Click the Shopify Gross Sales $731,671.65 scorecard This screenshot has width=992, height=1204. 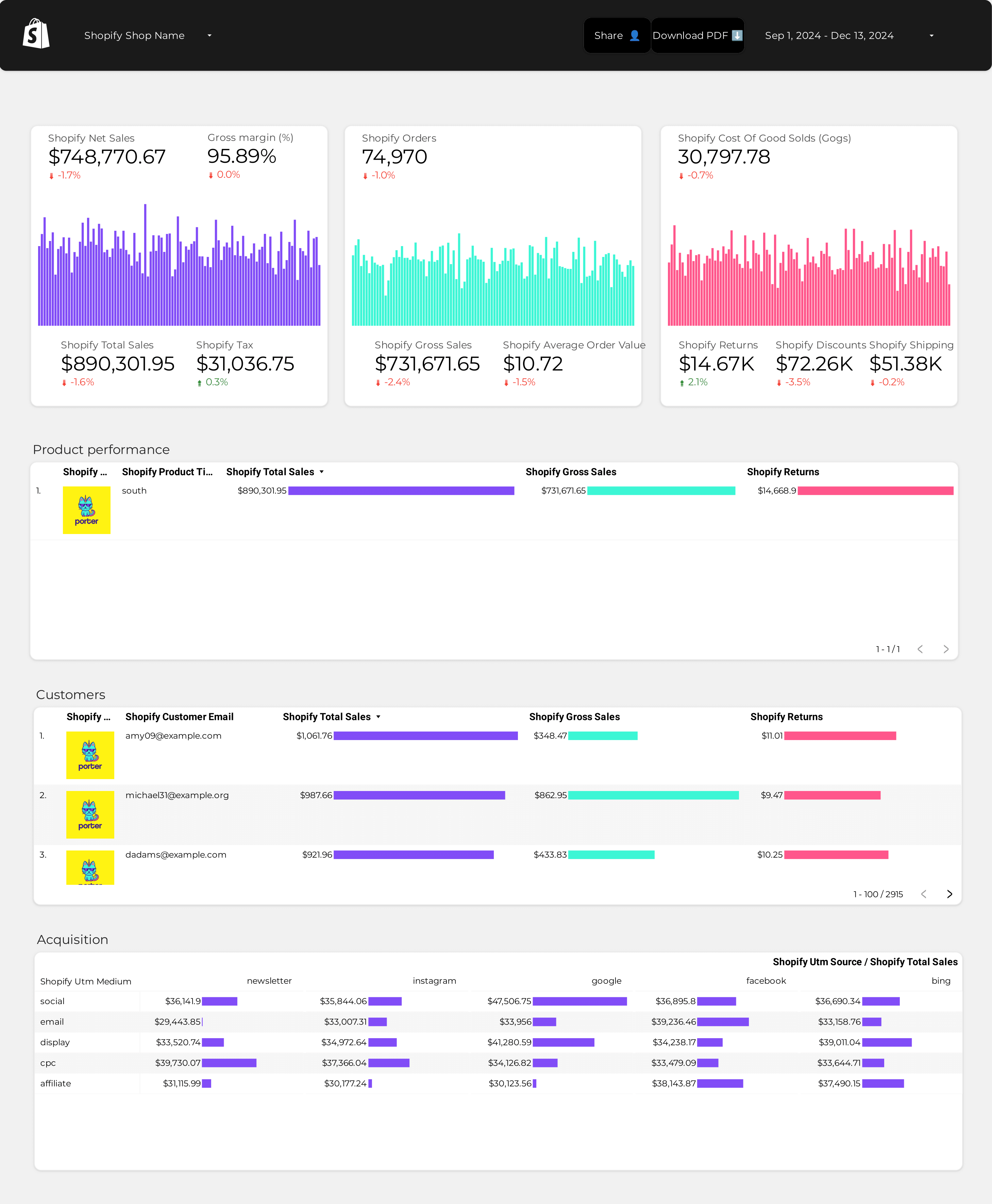coord(427,363)
